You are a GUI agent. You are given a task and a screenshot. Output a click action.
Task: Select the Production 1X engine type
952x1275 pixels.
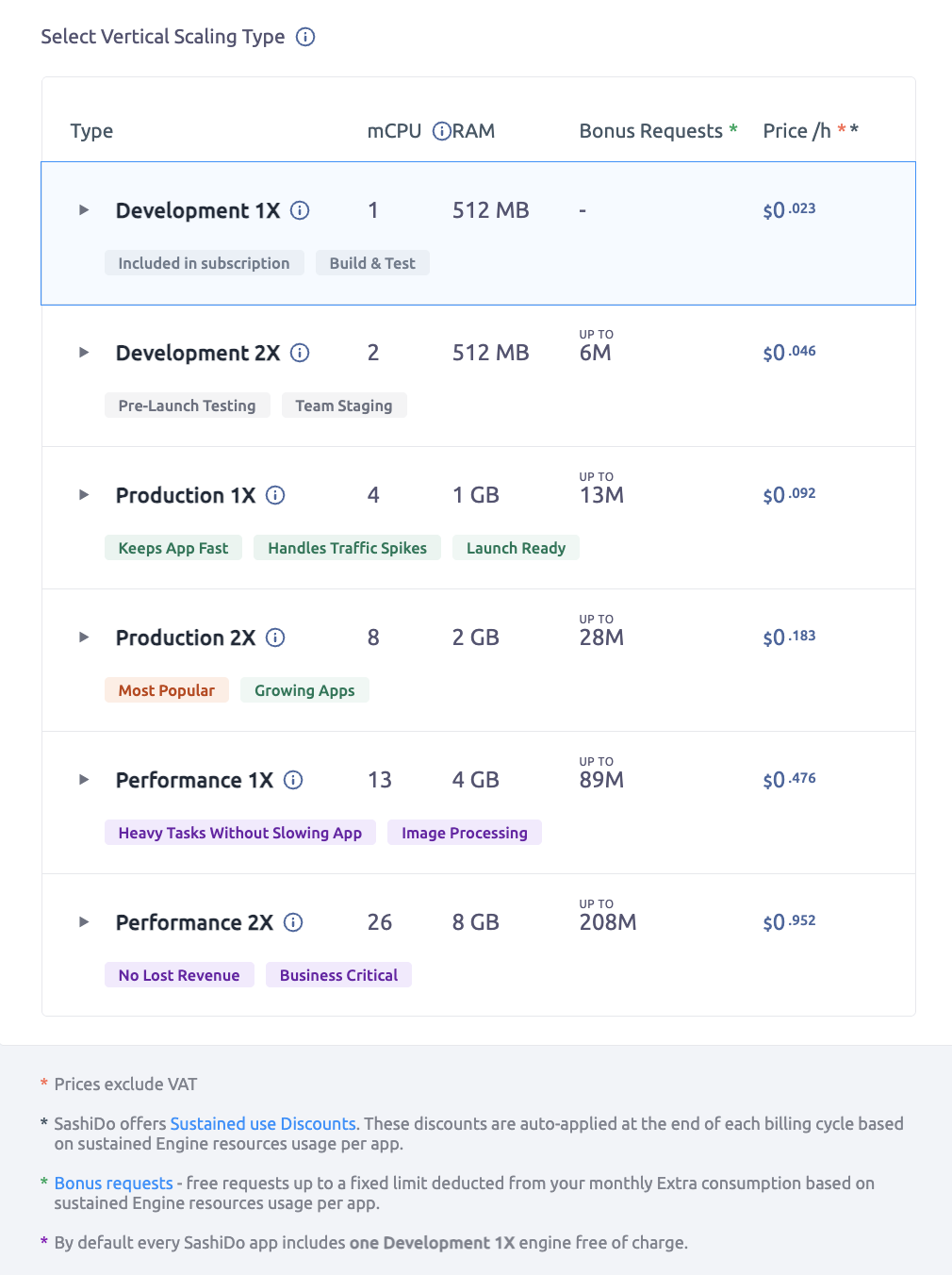[x=478, y=518]
